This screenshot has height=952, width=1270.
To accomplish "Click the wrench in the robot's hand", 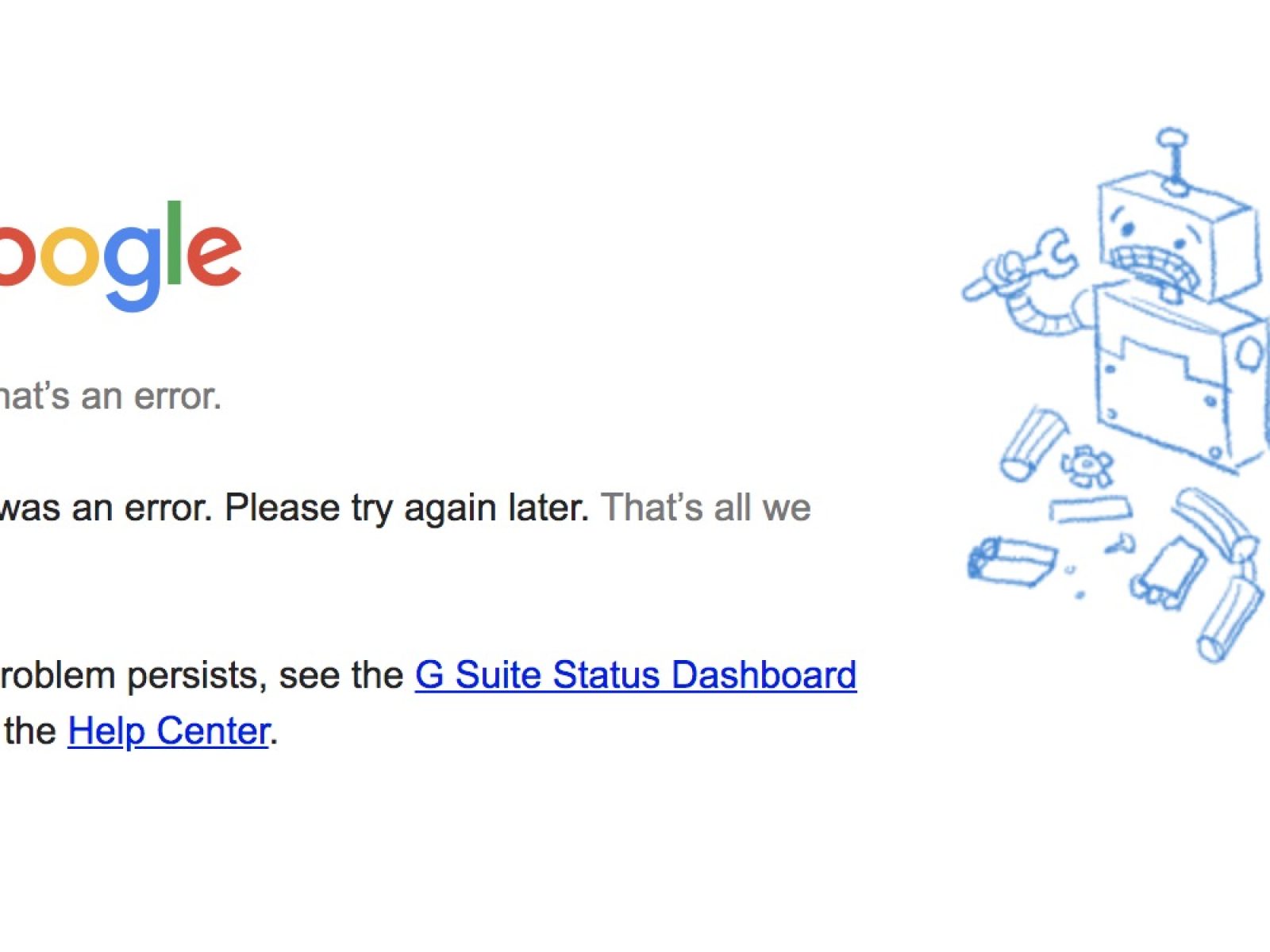I will click(x=1024, y=263).
